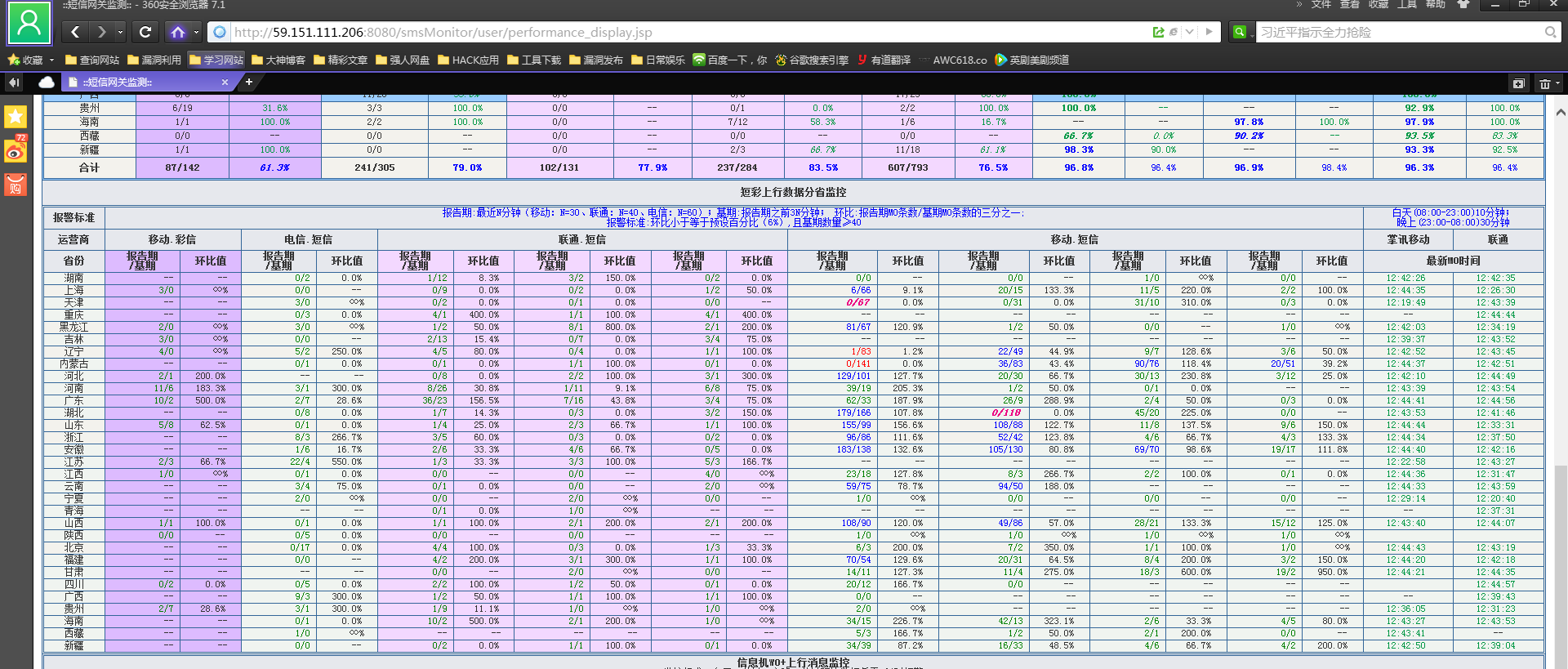The image size is (1568, 669).
Task: Open the green user account avatar
Action: point(29,23)
